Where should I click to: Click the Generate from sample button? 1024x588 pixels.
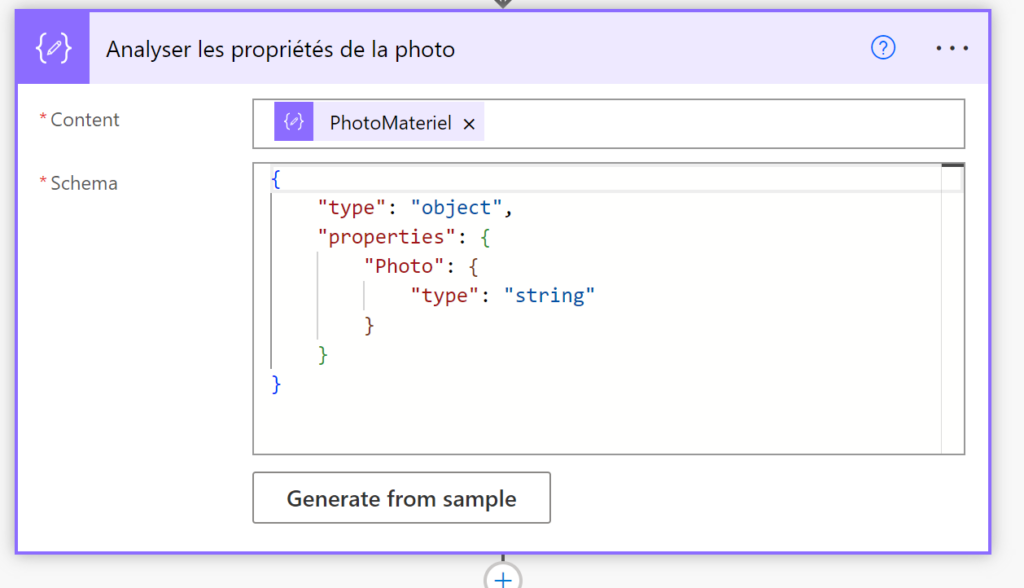point(402,498)
